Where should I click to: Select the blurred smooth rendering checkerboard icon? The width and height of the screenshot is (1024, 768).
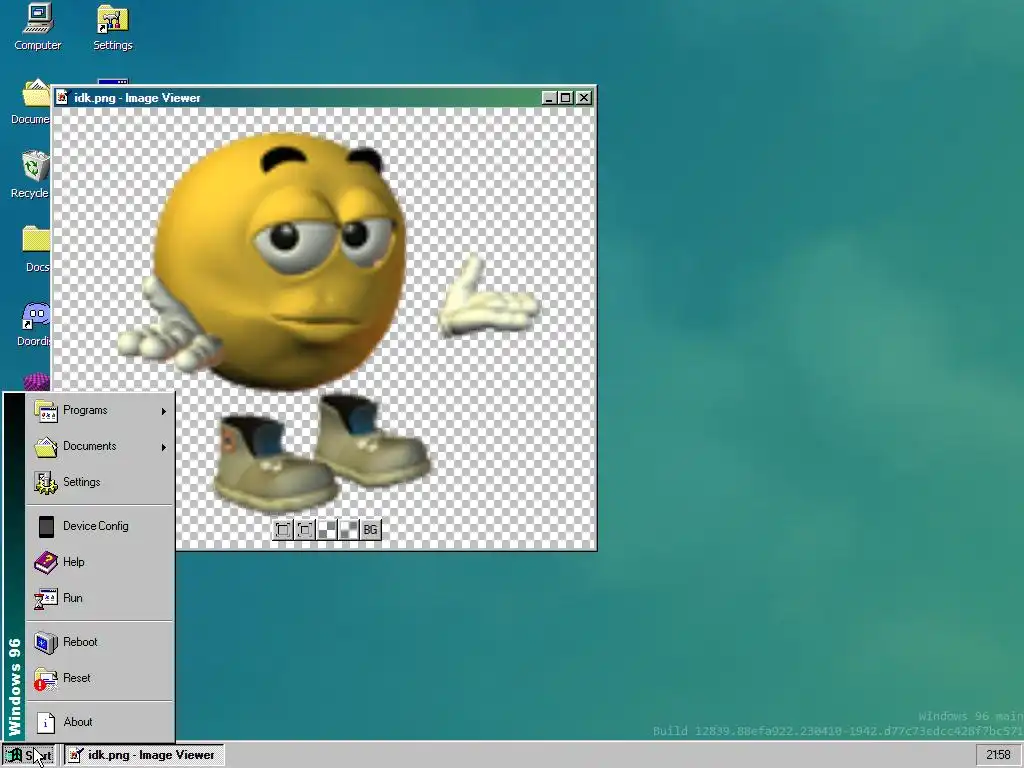[x=349, y=530]
